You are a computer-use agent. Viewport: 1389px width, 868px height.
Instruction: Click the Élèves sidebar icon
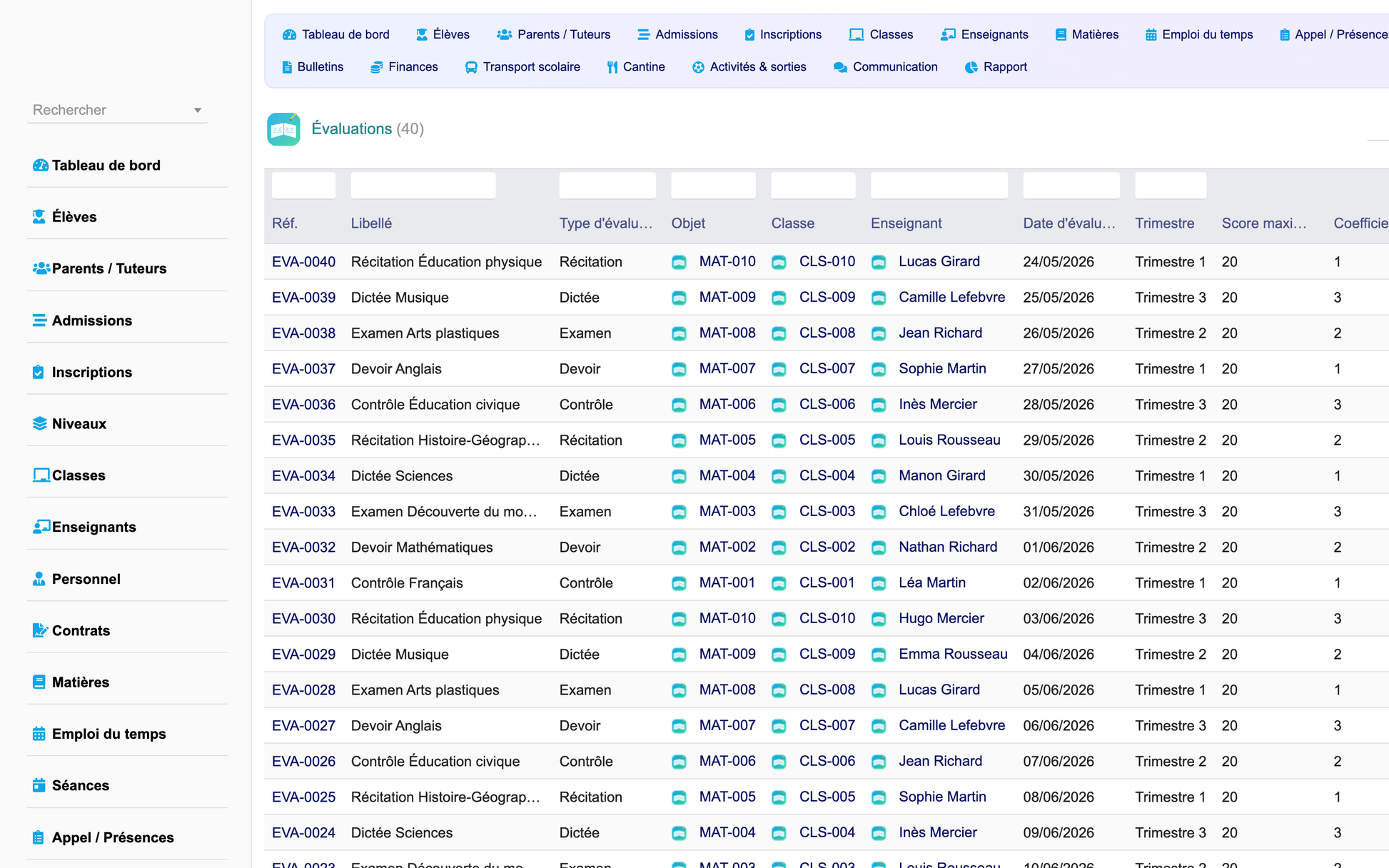pyautogui.click(x=39, y=216)
